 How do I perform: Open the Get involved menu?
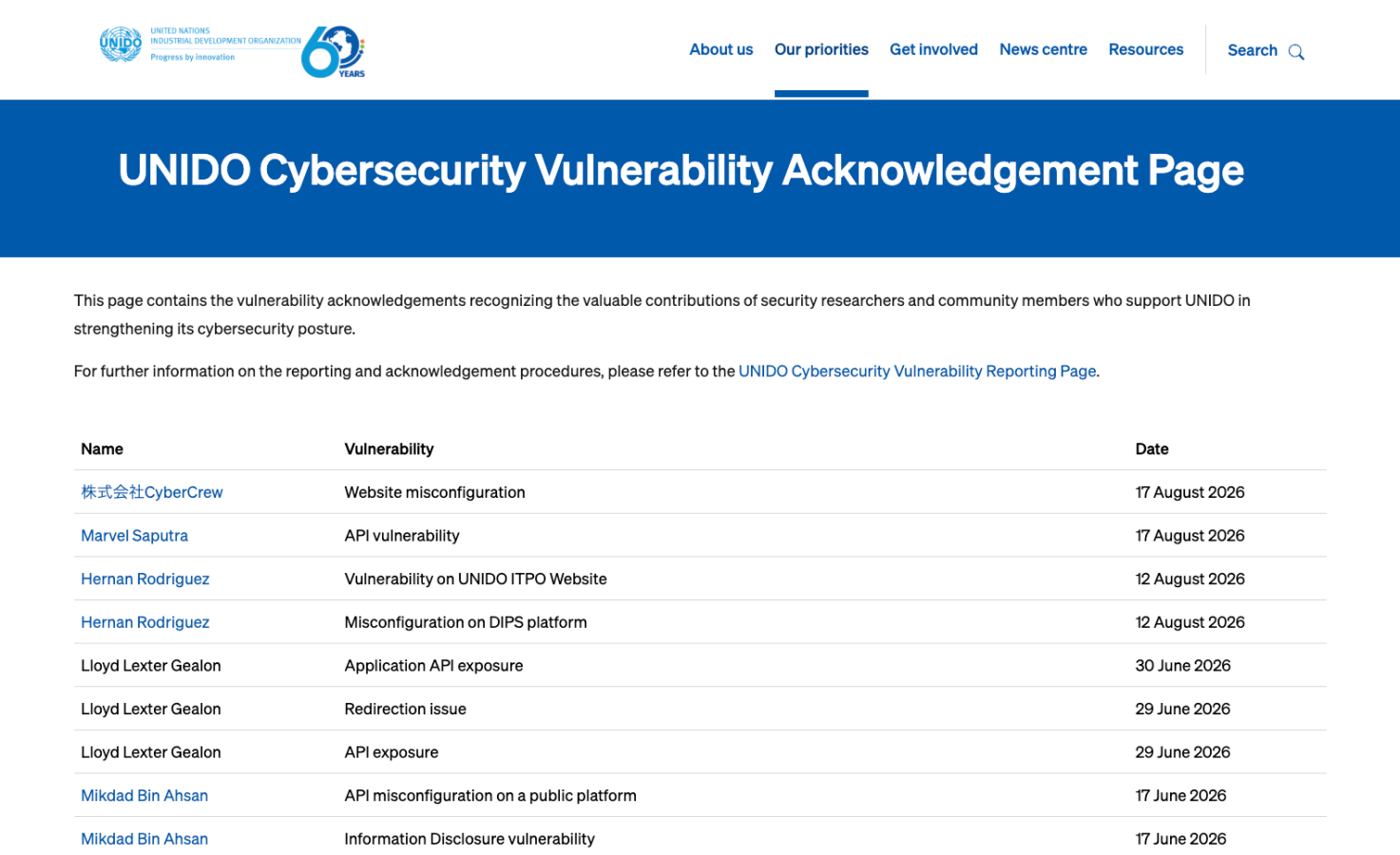tap(933, 49)
